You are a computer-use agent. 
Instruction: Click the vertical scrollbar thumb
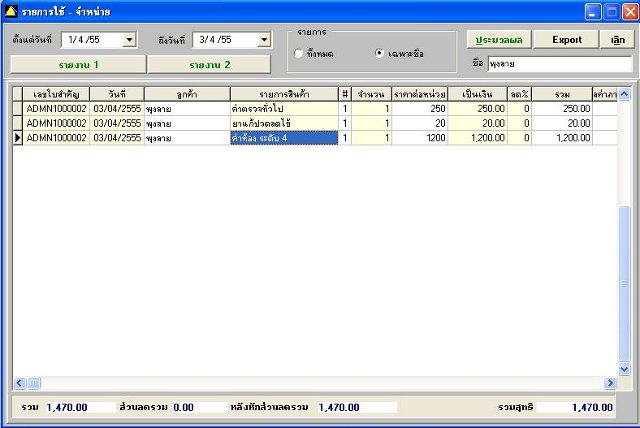tap(624, 284)
